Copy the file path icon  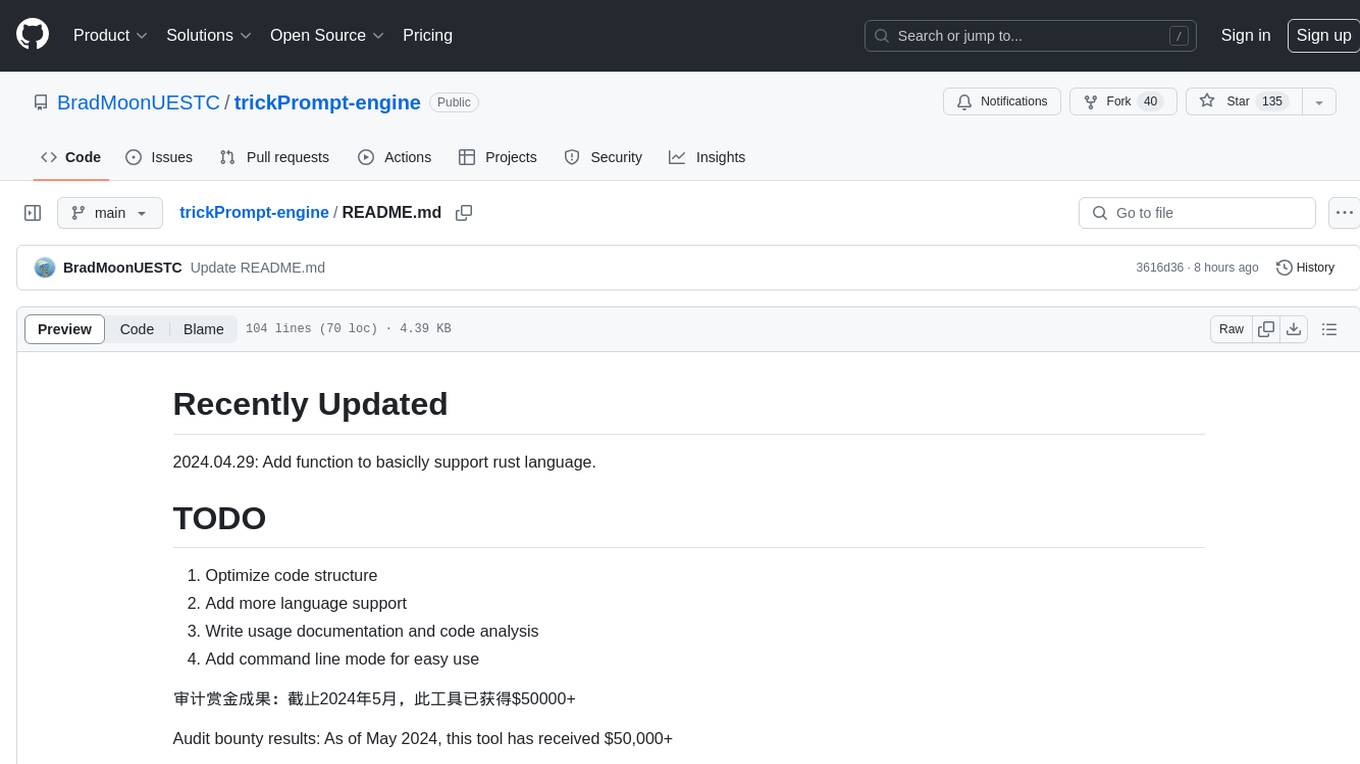(x=464, y=212)
